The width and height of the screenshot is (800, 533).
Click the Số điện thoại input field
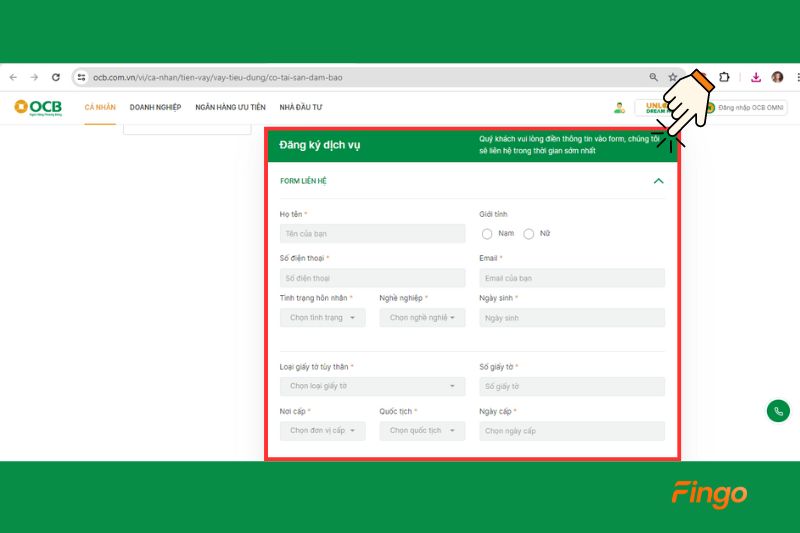[372, 278]
